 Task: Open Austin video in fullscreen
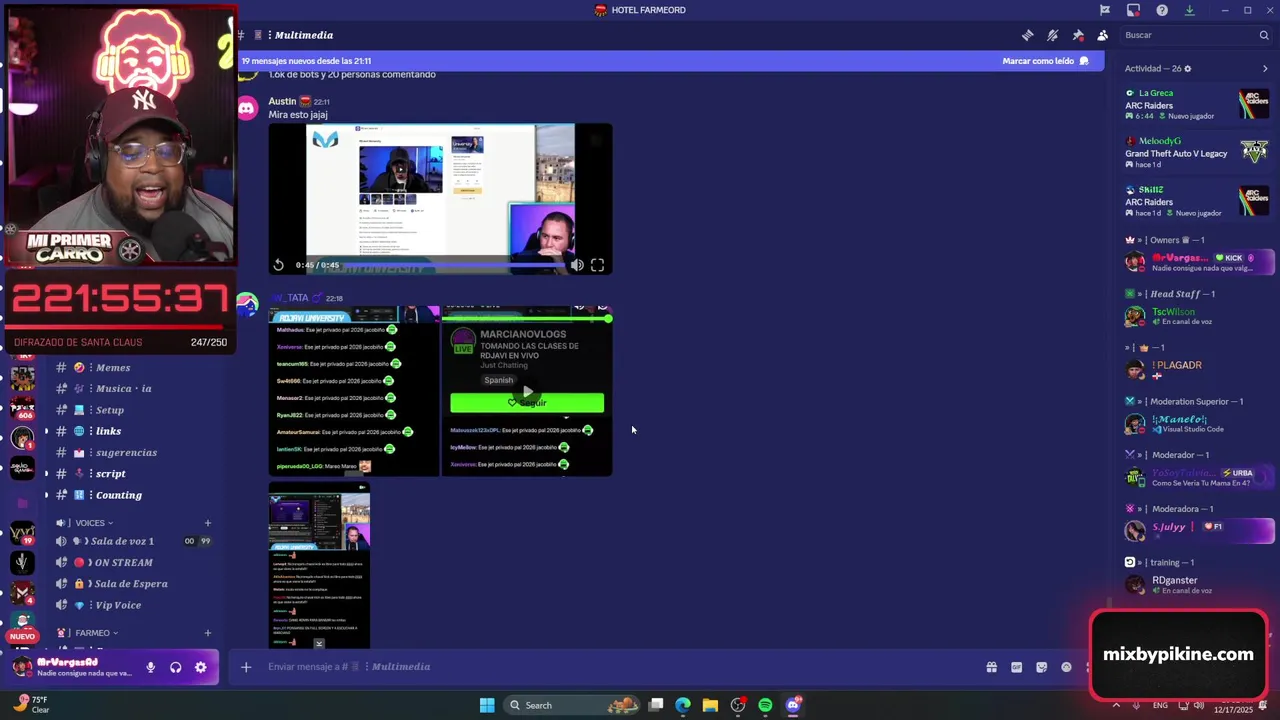[597, 265]
